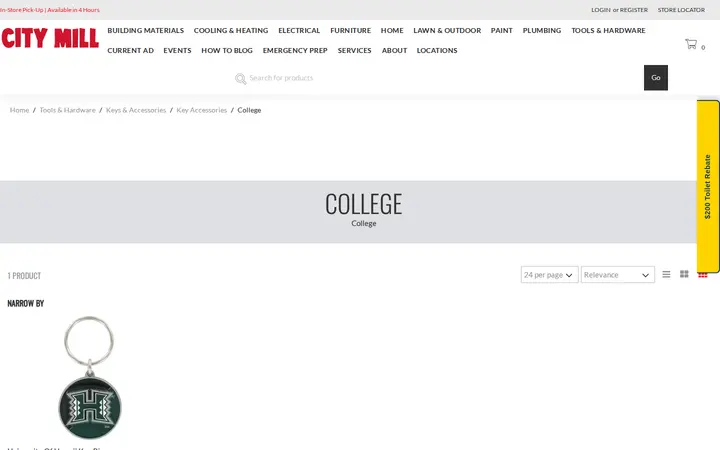Go to Tools & Hardware breadcrumb
The width and height of the screenshot is (720, 450).
coord(68,110)
